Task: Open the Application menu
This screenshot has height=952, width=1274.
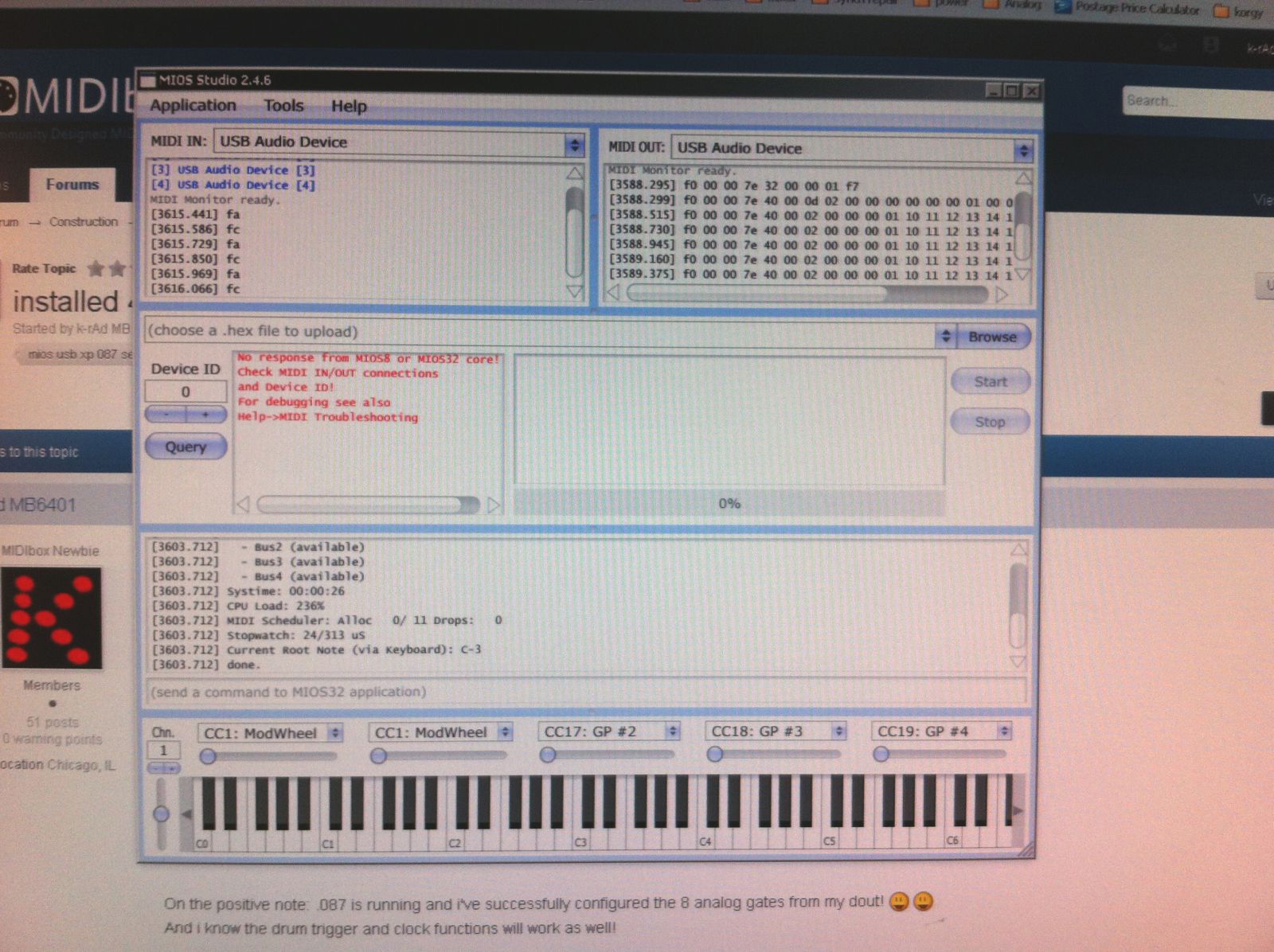Action: pos(193,106)
